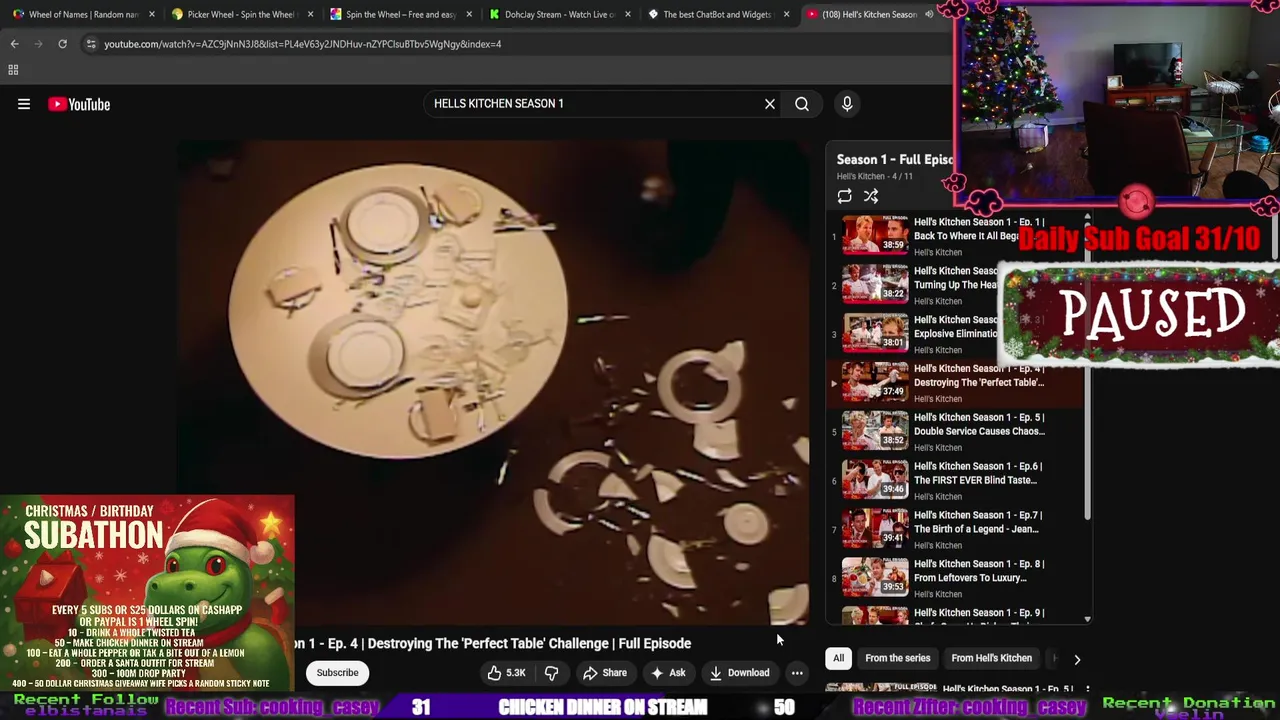The height and width of the screenshot is (720, 1280).
Task: Run search with the magnifier button
Action: (x=802, y=104)
